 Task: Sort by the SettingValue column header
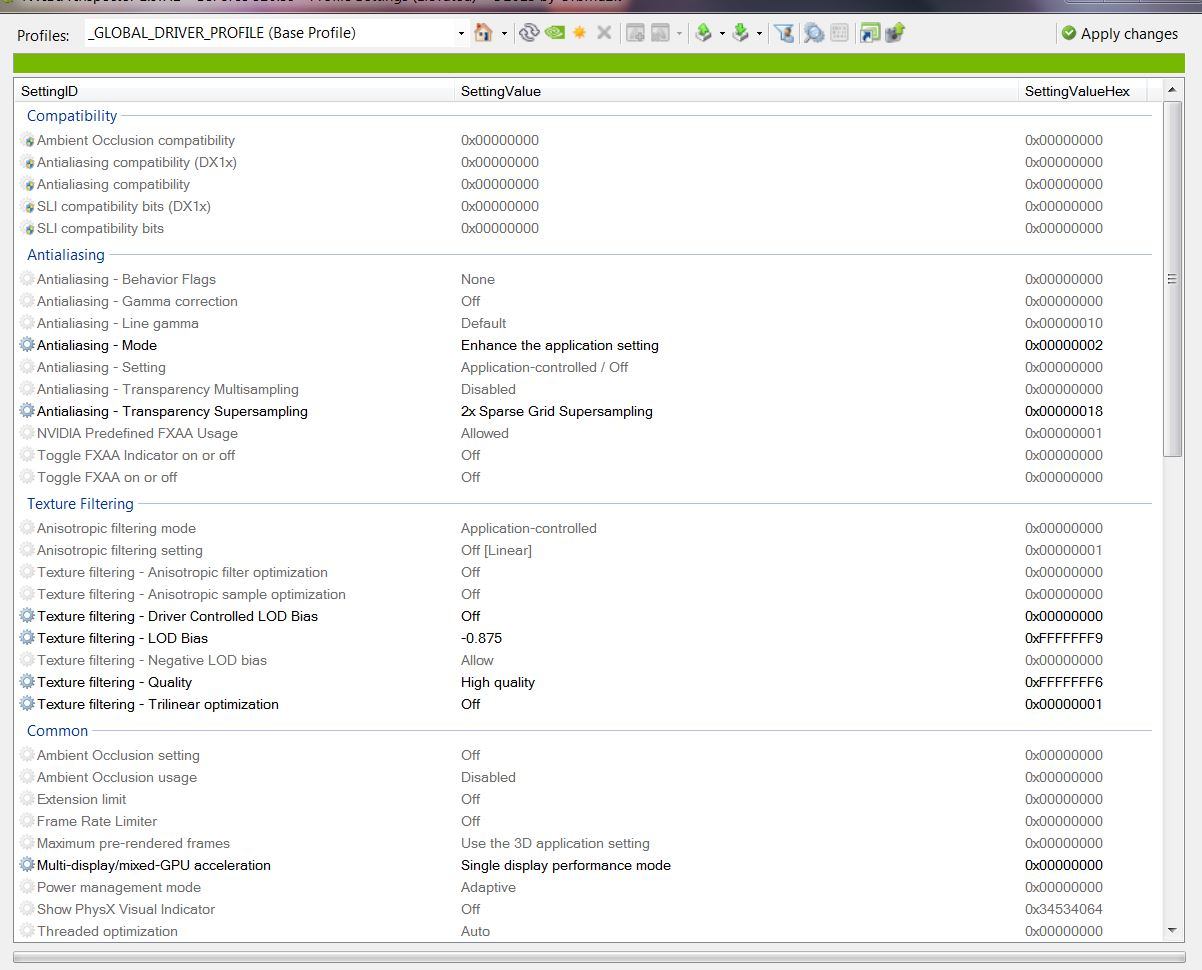tap(738, 91)
